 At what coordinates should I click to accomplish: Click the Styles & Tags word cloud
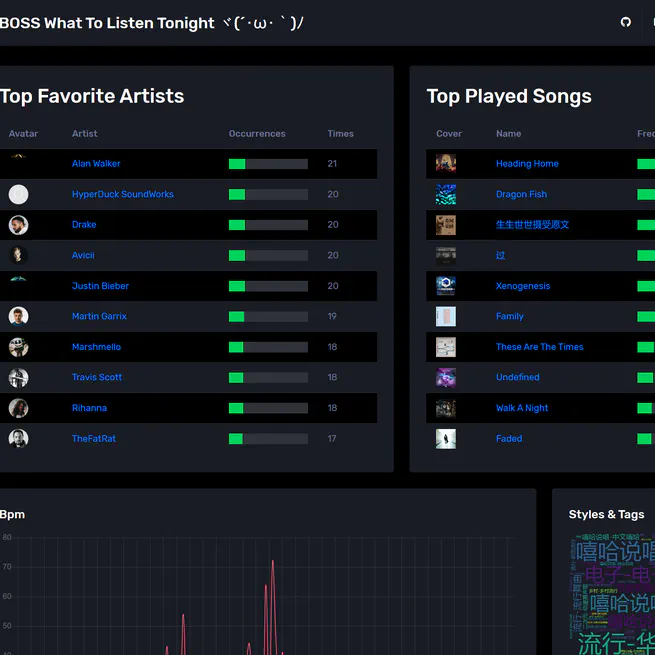[x=612, y=595]
